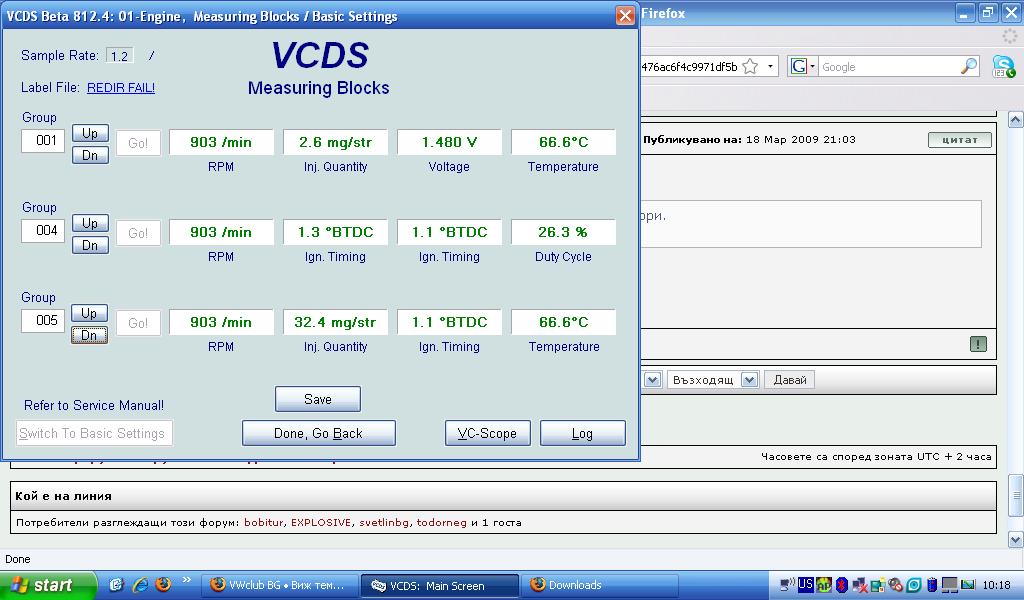
Task: Open the Google search engine dropdown
Action: (x=803, y=67)
